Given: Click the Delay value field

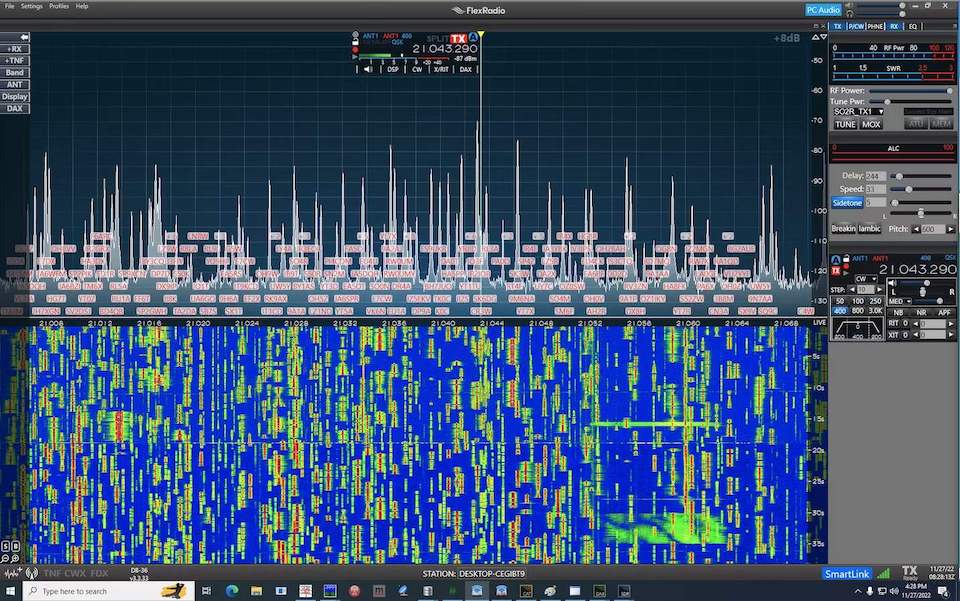Looking at the screenshot, I should [876, 176].
